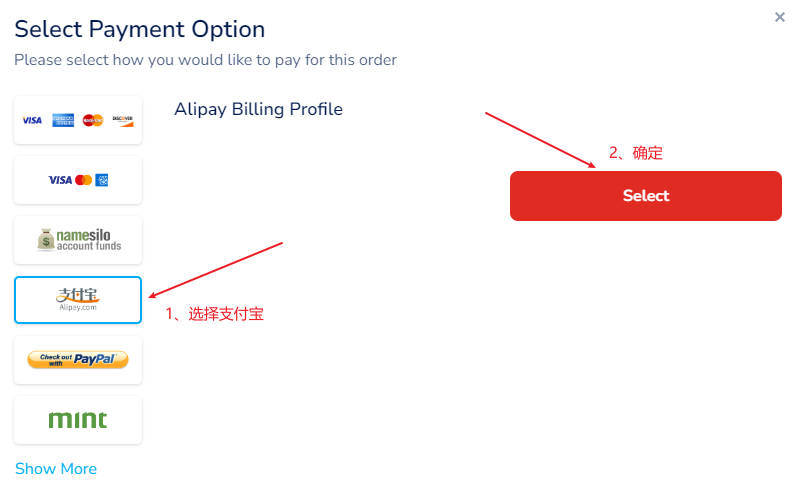Click the Visa logo in the second card option
The width and height of the screenshot is (796, 496).
(60, 180)
